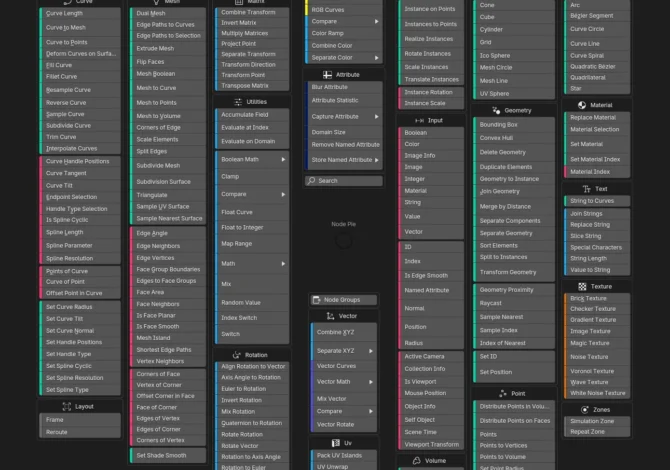Select Subdivision Surface
This screenshot has height=470, width=670.
[x=168, y=182]
